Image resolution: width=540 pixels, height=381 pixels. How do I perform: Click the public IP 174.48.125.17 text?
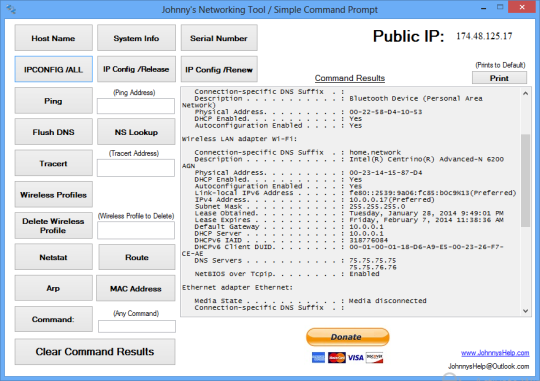coord(484,36)
